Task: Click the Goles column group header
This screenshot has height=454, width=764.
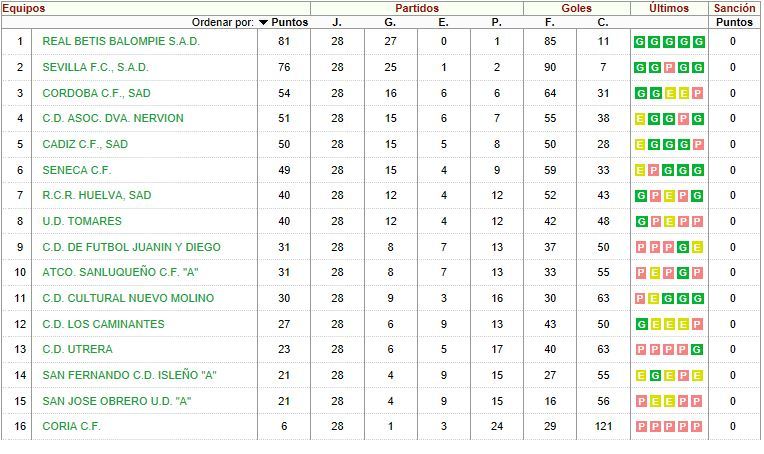Action: click(x=576, y=8)
